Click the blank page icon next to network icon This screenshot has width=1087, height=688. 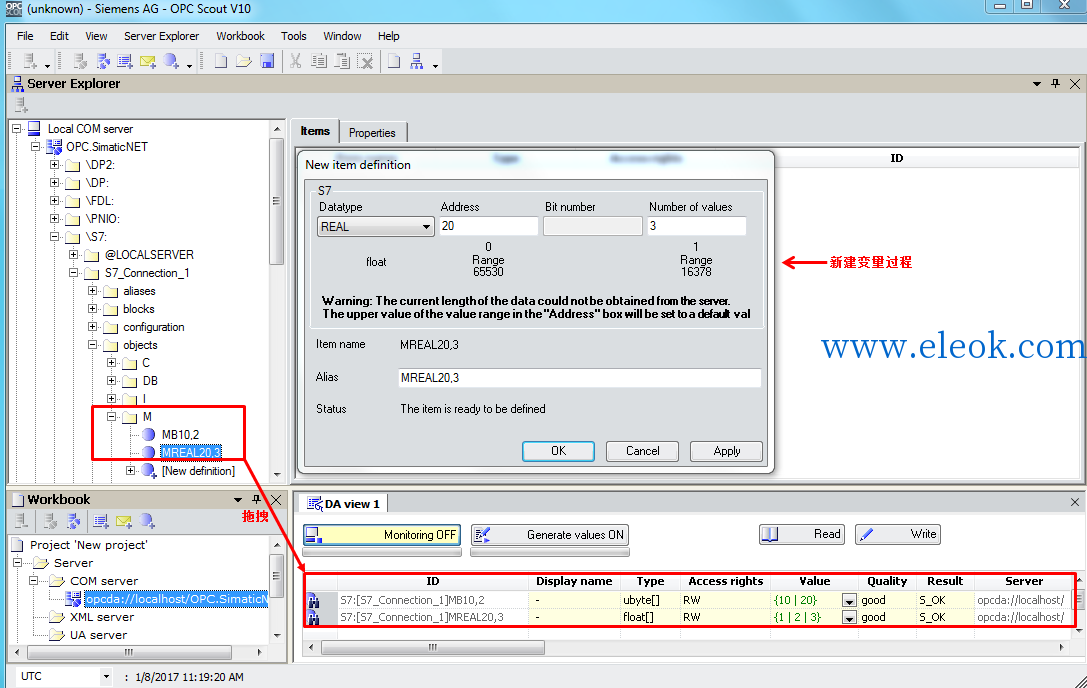[x=394, y=61]
